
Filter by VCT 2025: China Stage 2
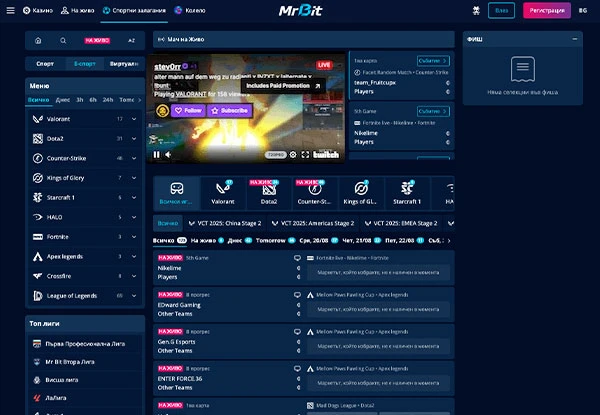click(225, 223)
